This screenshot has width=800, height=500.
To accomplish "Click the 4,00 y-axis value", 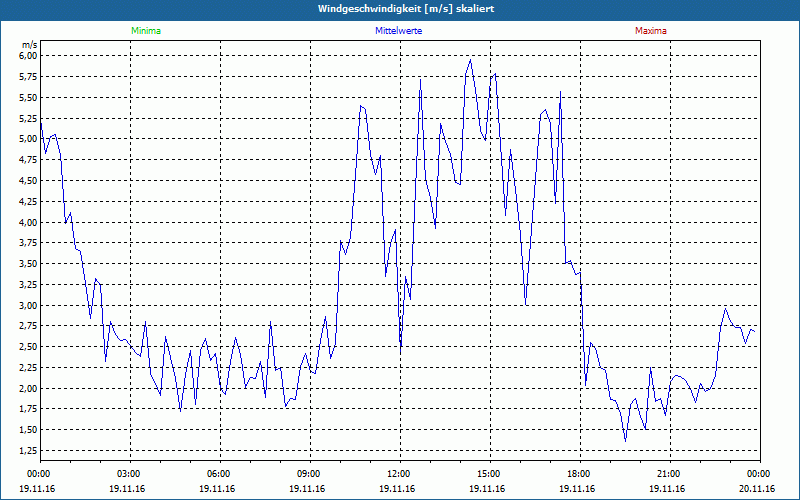I will [x=29, y=222].
